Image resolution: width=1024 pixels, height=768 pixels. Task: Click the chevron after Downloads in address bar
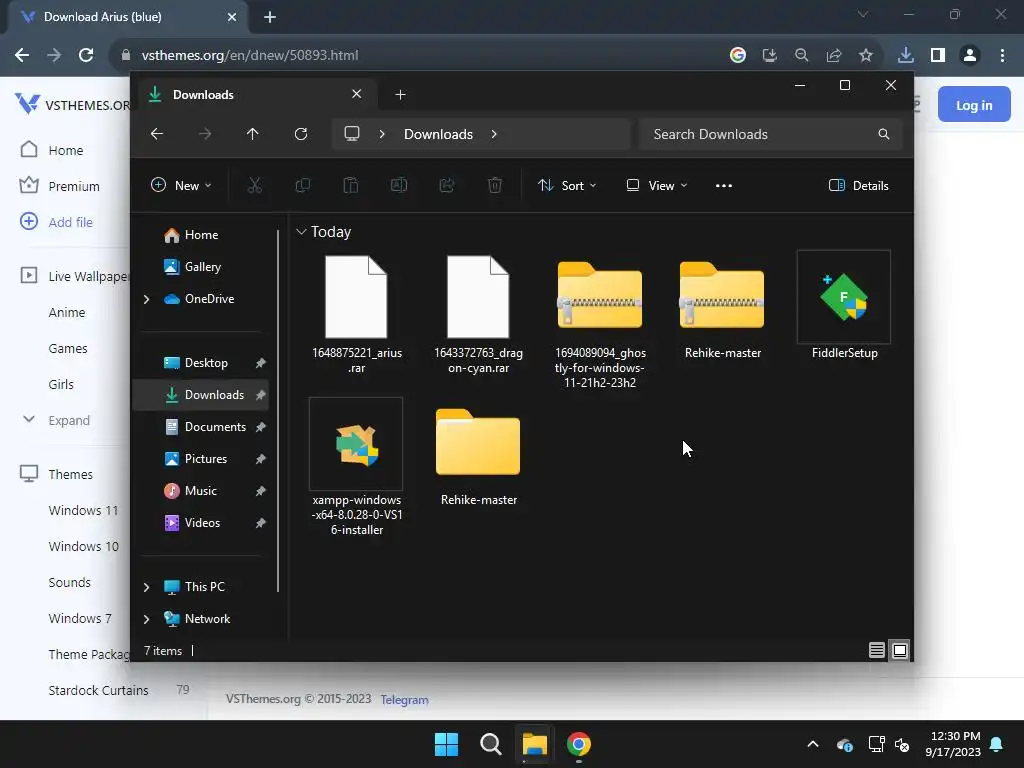click(494, 134)
